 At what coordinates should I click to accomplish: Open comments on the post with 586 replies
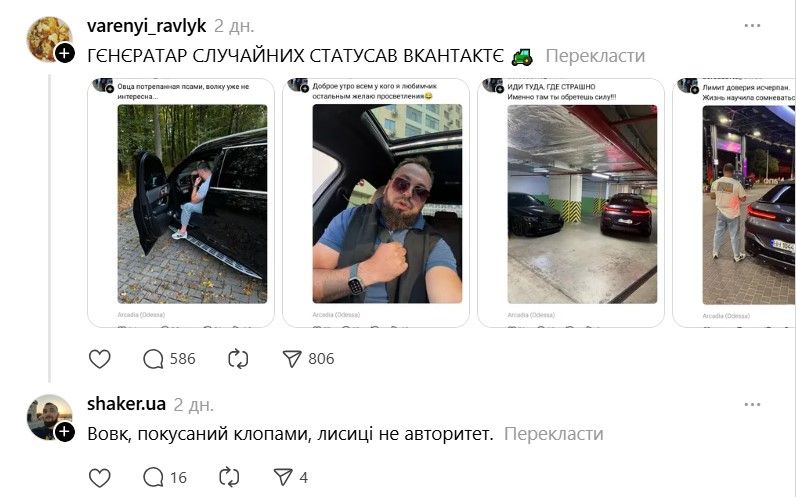click(169, 359)
